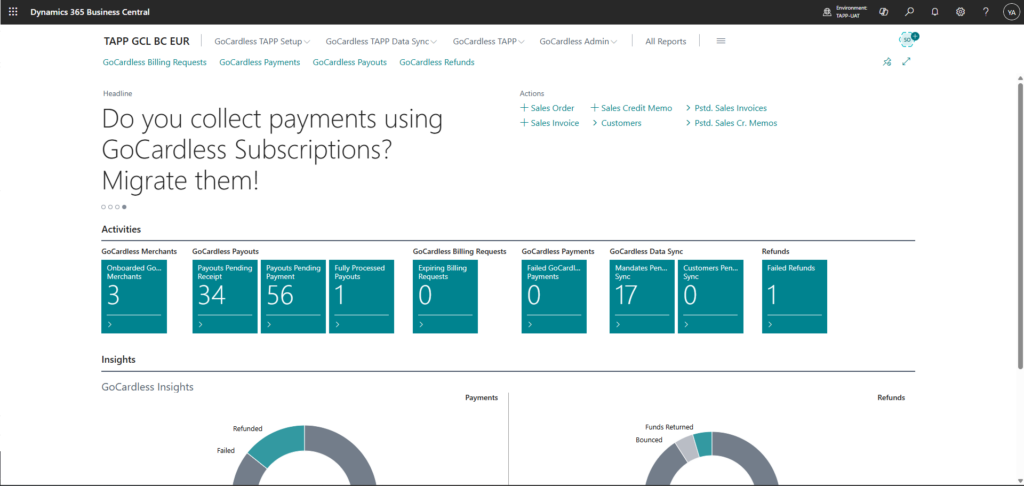
Task: Expand the GoCardless TAPP menu
Action: (488, 41)
